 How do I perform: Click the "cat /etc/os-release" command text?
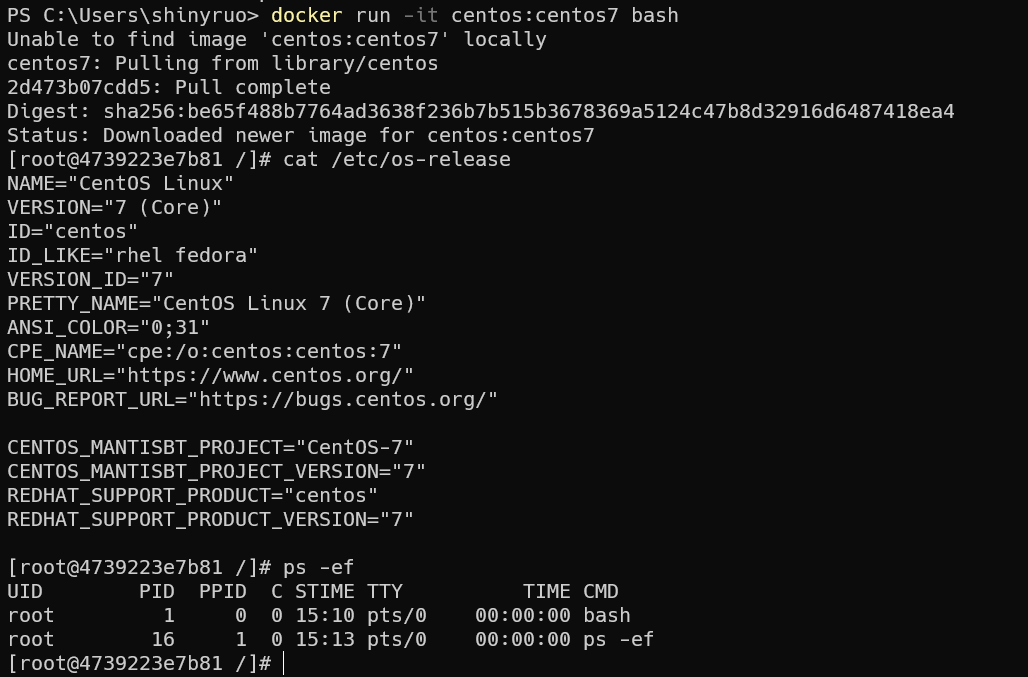[x=396, y=160]
